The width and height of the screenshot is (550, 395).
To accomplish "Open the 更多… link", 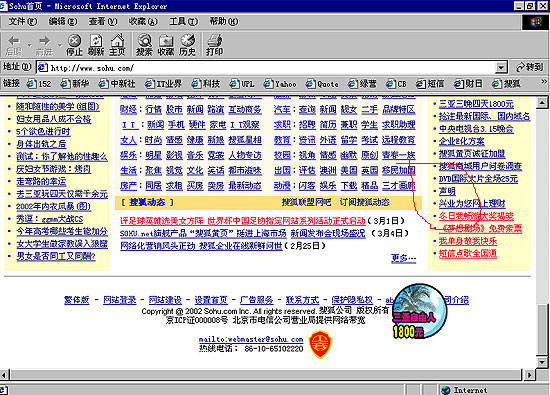I will pyautogui.click(x=403, y=258).
